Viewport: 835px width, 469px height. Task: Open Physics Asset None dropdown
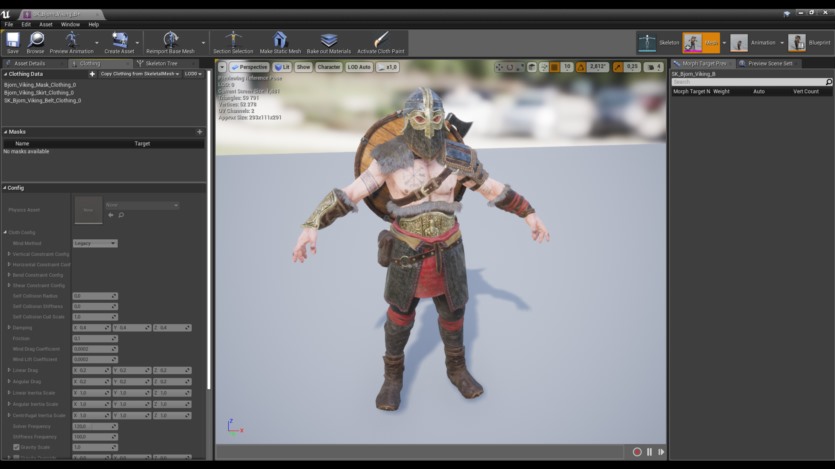(x=142, y=205)
